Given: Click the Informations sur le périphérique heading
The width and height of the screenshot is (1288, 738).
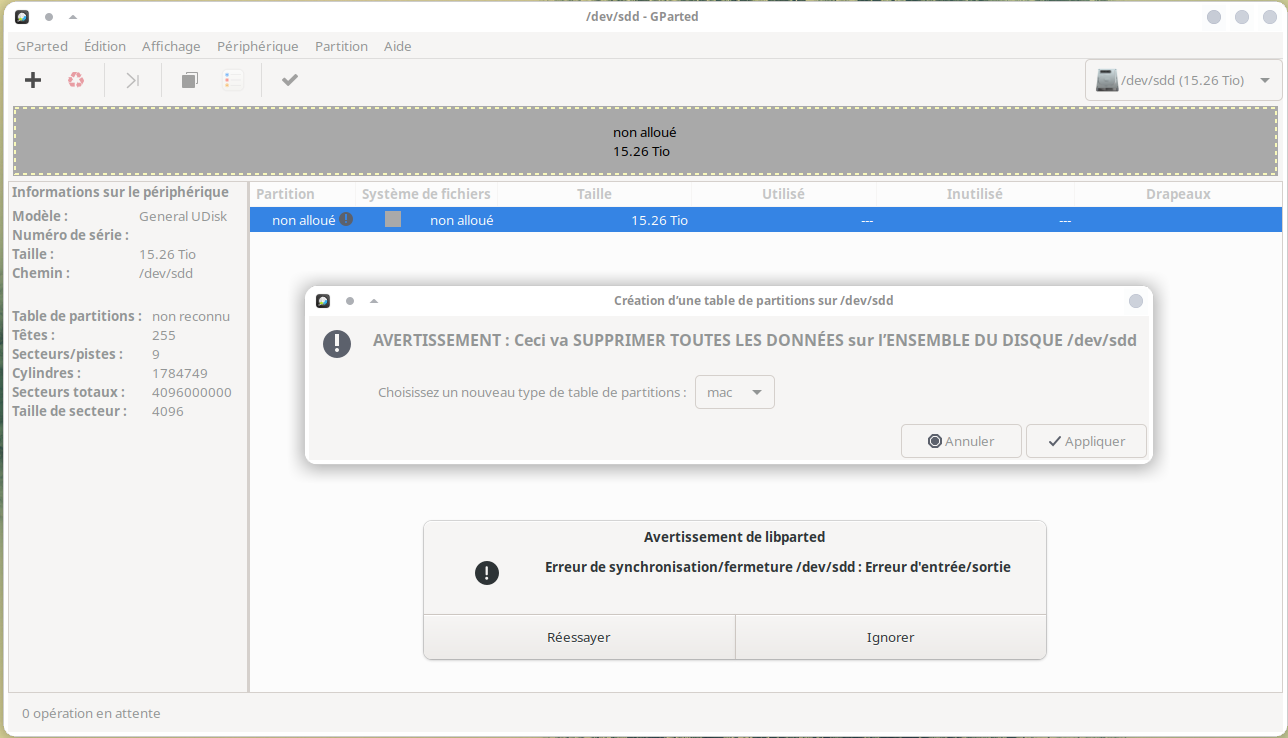Looking at the screenshot, I should (x=120, y=192).
